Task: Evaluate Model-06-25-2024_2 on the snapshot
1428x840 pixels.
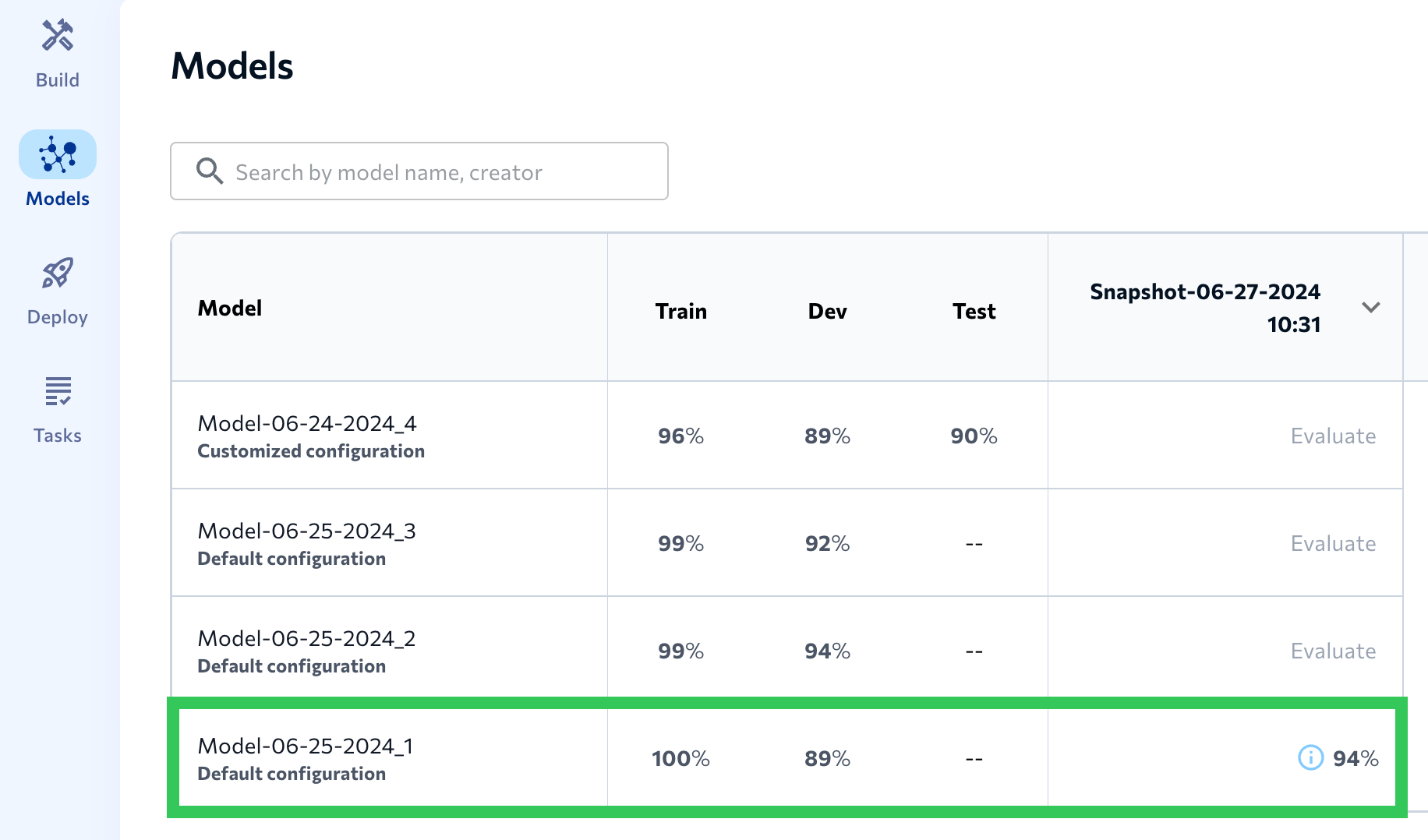Action: pos(1333,651)
